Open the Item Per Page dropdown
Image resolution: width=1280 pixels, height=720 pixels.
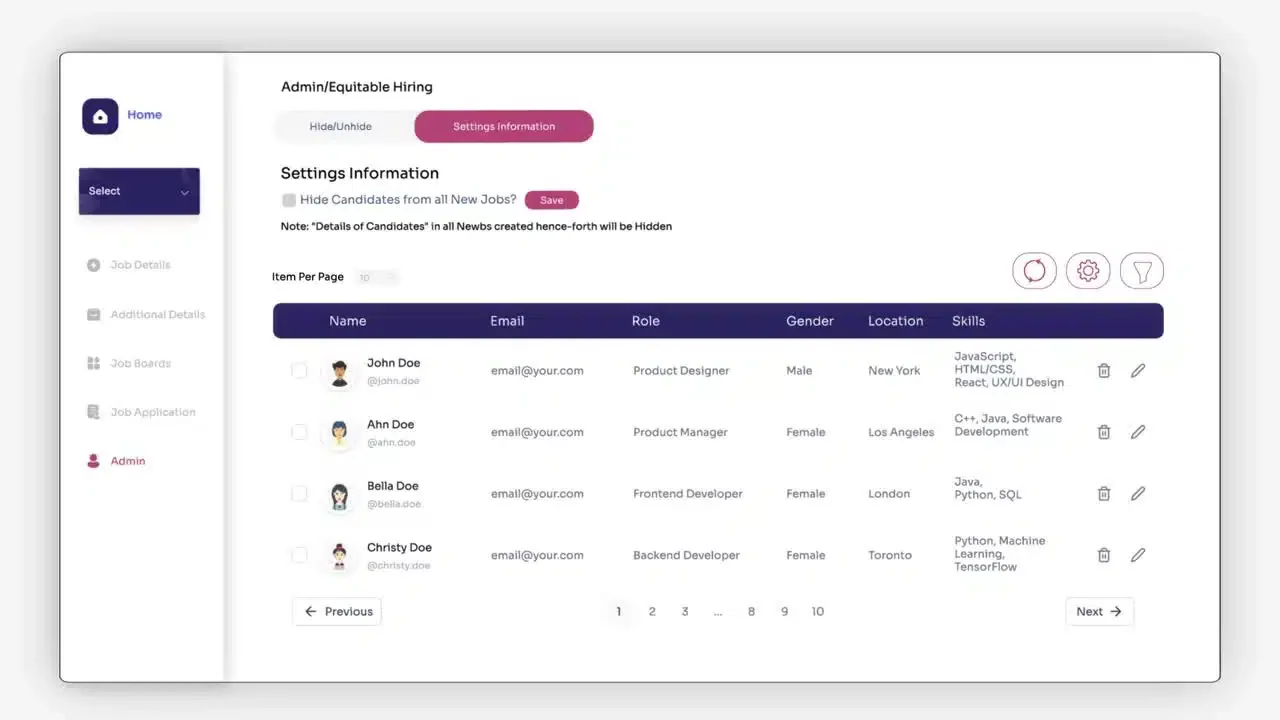[x=377, y=277]
